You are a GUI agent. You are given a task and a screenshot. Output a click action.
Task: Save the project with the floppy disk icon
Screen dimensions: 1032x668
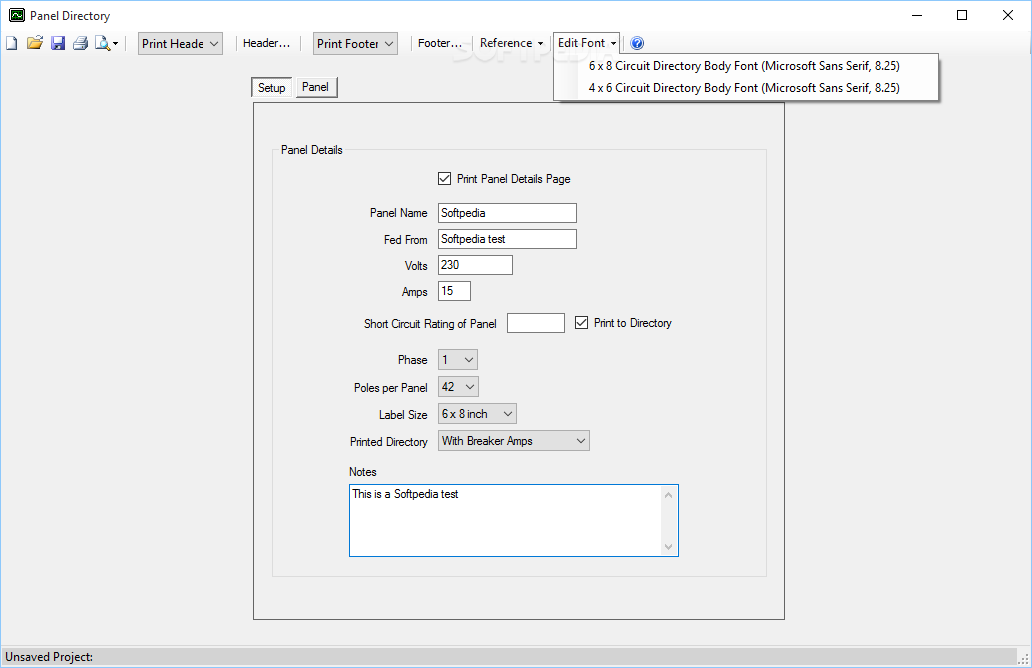pyautogui.click(x=58, y=43)
